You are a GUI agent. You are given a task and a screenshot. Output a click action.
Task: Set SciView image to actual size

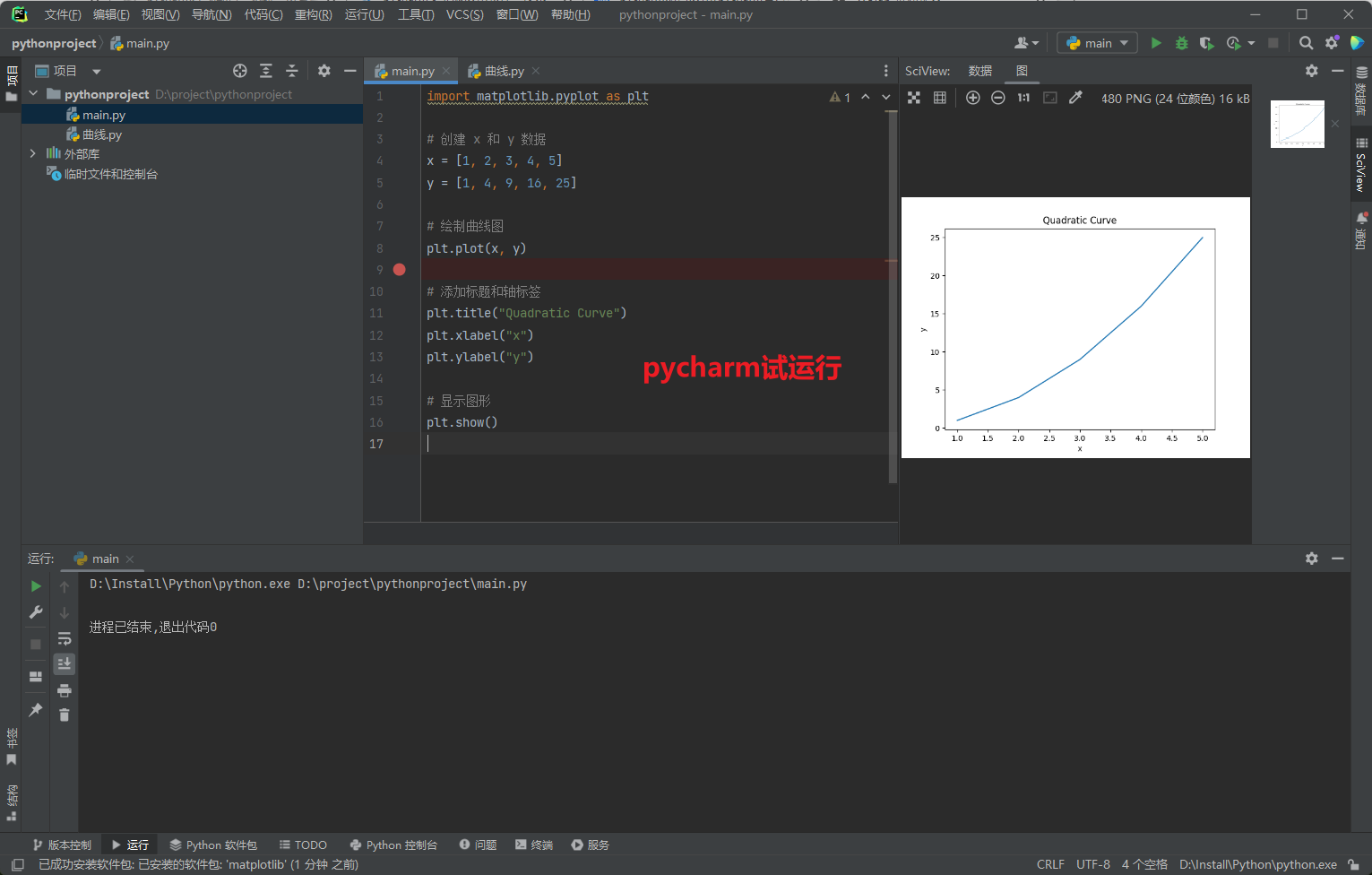1023,98
